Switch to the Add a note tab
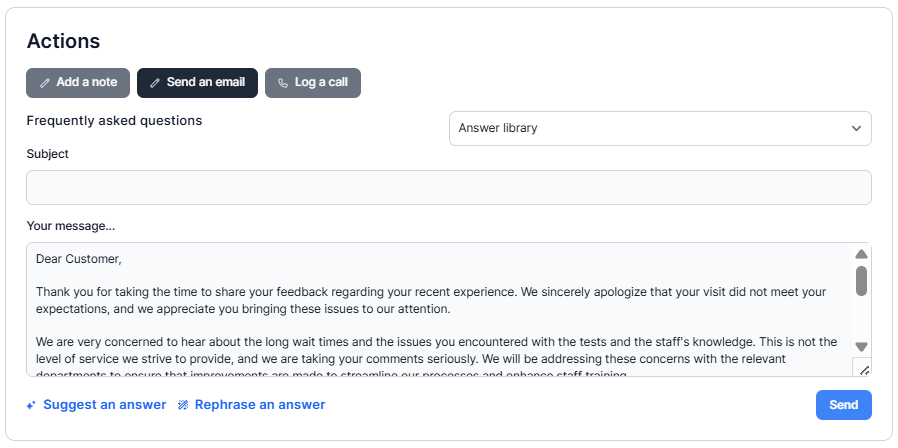The width and height of the screenshot is (898, 448). tap(78, 83)
